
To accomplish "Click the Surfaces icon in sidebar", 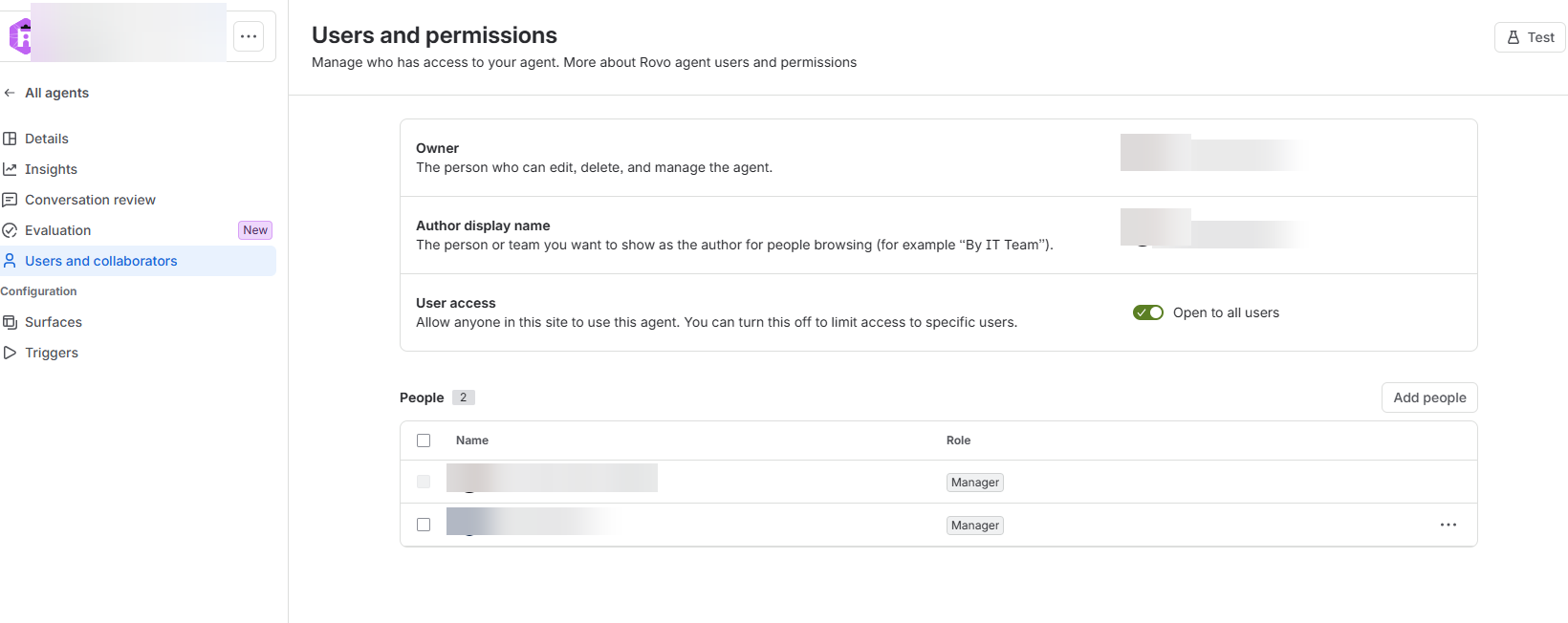I will coord(10,322).
